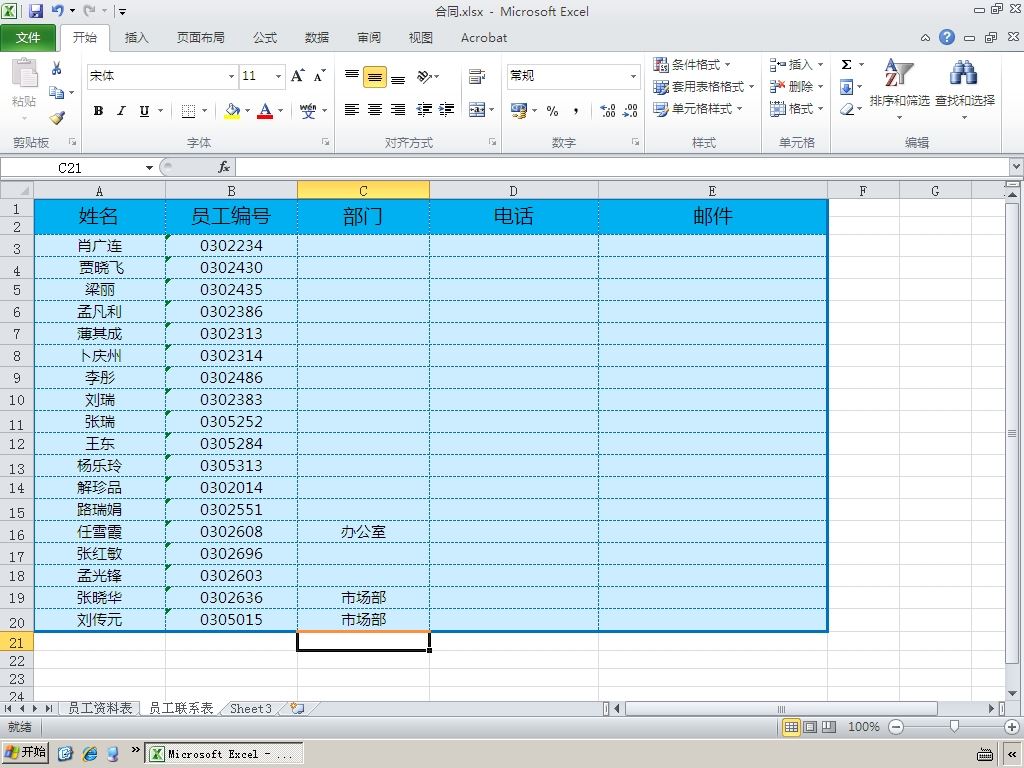The image size is (1024, 768).
Task: Click the Clear eraser icon
Action: coord(846,108)
